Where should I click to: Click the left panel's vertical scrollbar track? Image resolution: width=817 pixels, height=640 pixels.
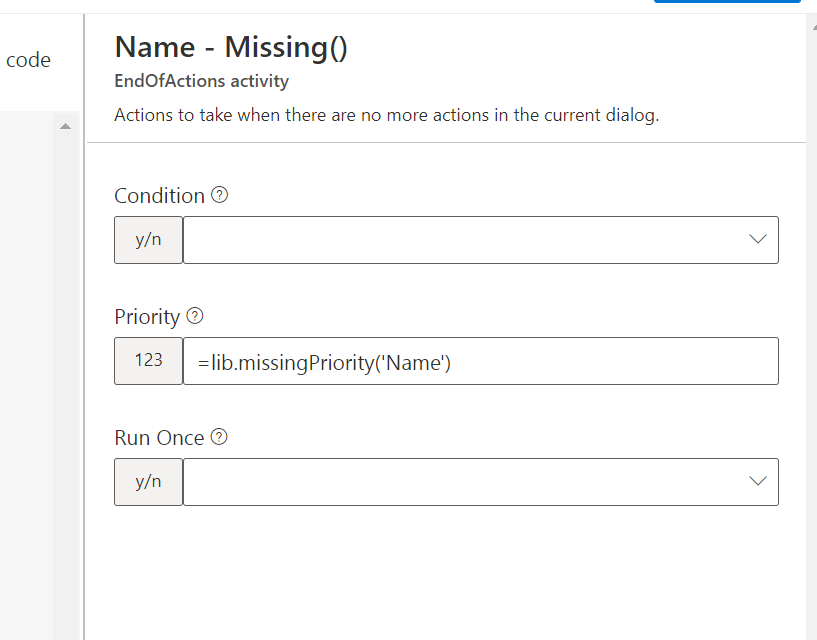coord(66,380)
